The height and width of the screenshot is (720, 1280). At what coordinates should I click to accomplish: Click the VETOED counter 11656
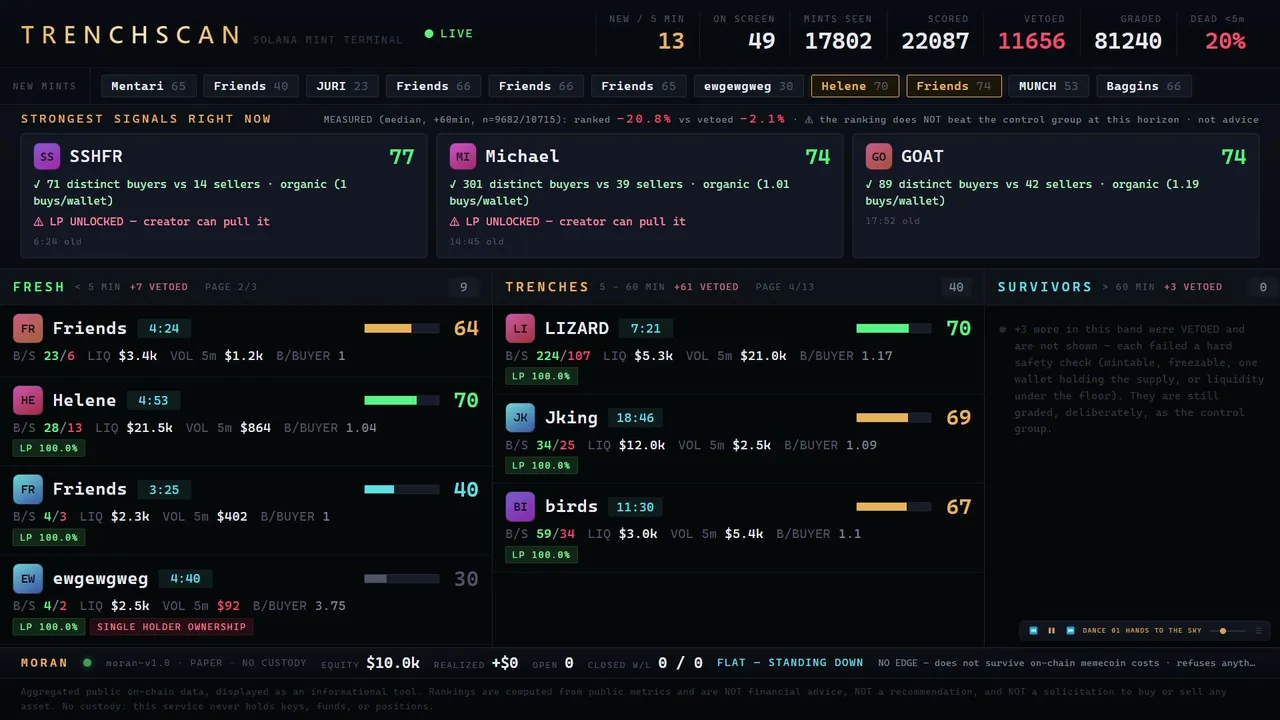[x=1032, y=41]
